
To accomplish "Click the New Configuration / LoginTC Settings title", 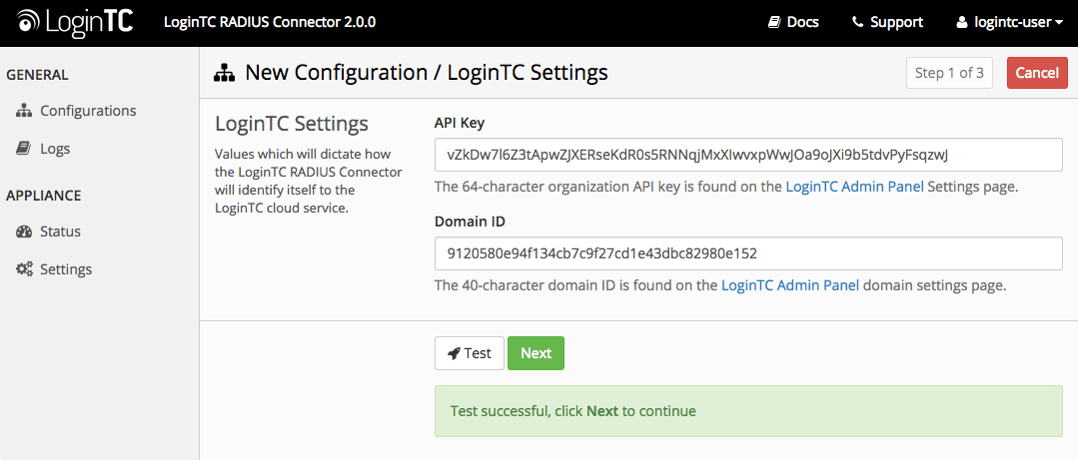I will 426,73.
